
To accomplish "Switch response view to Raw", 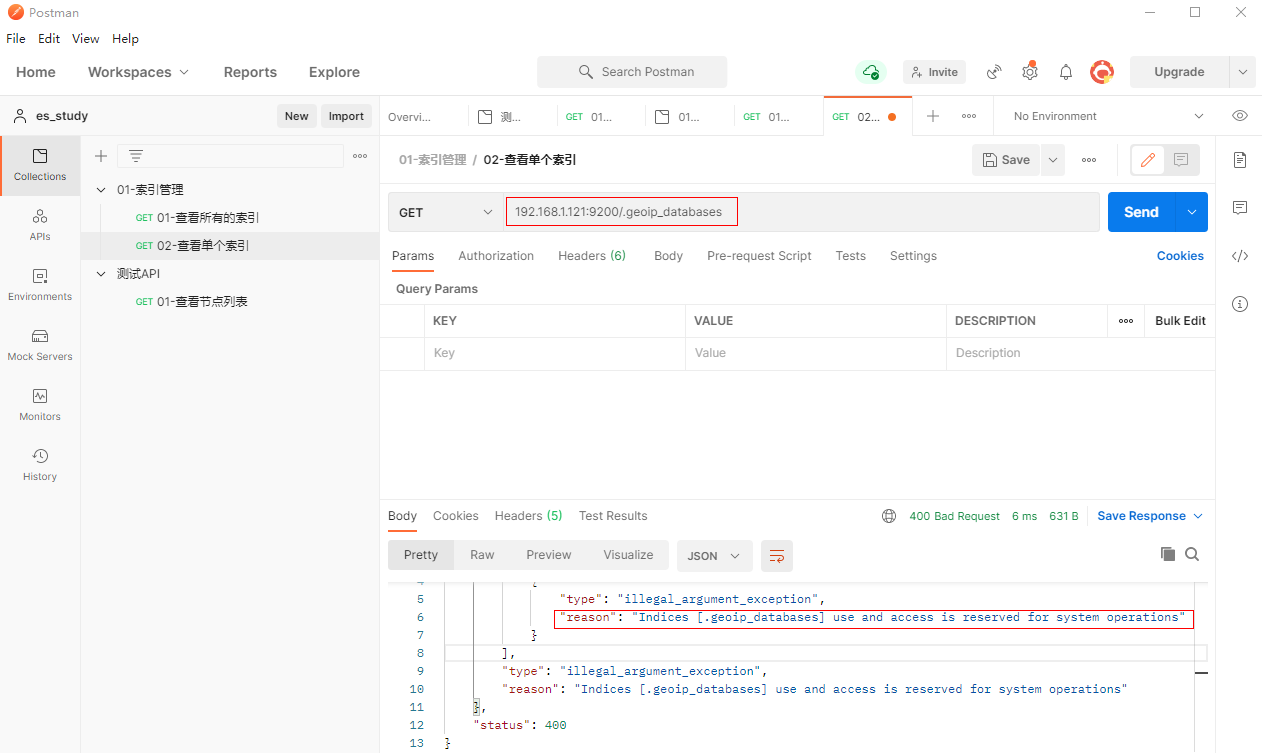I will coord(482,555).
